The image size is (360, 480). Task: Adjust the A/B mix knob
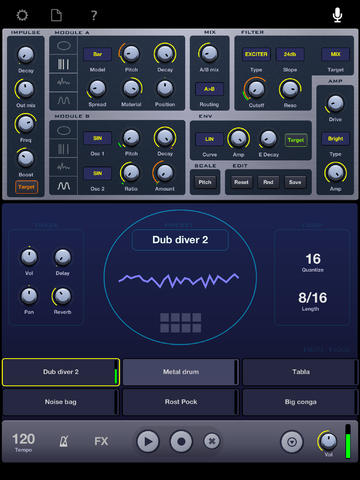click(x=209, y=54)
